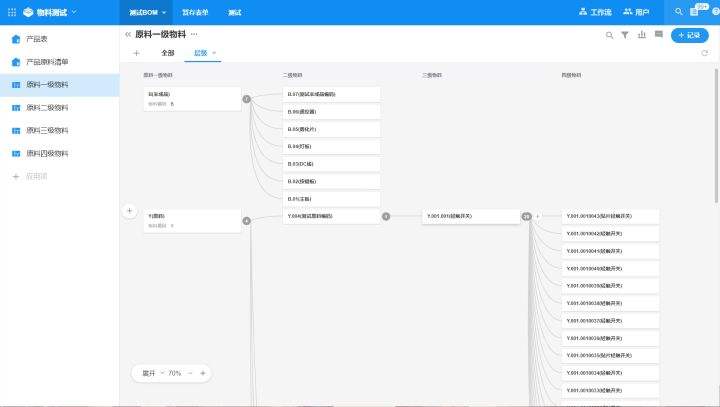Open the 层级 tab dropdown arrow
Viewport: 720px width, 407px height.
coord(214,53)
